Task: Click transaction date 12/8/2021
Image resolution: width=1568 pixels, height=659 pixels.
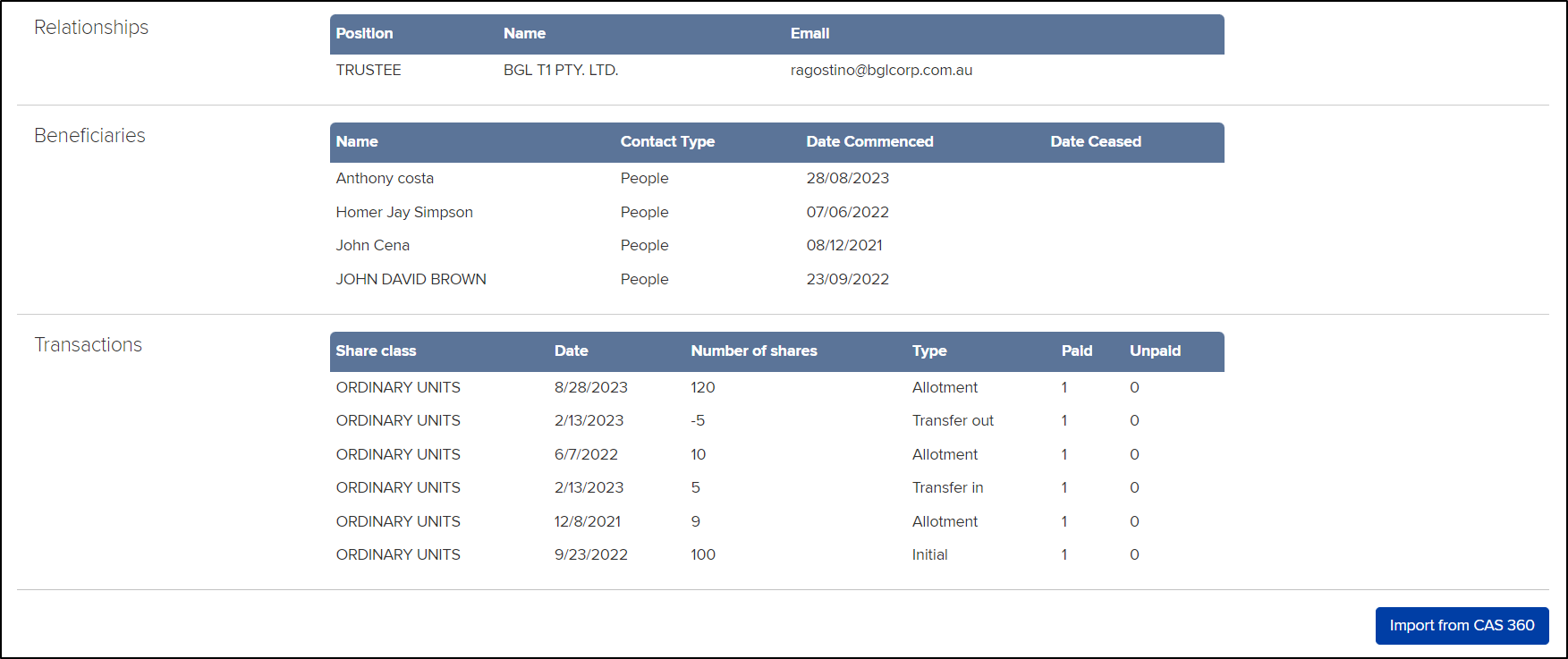Action: pos(588,521)
